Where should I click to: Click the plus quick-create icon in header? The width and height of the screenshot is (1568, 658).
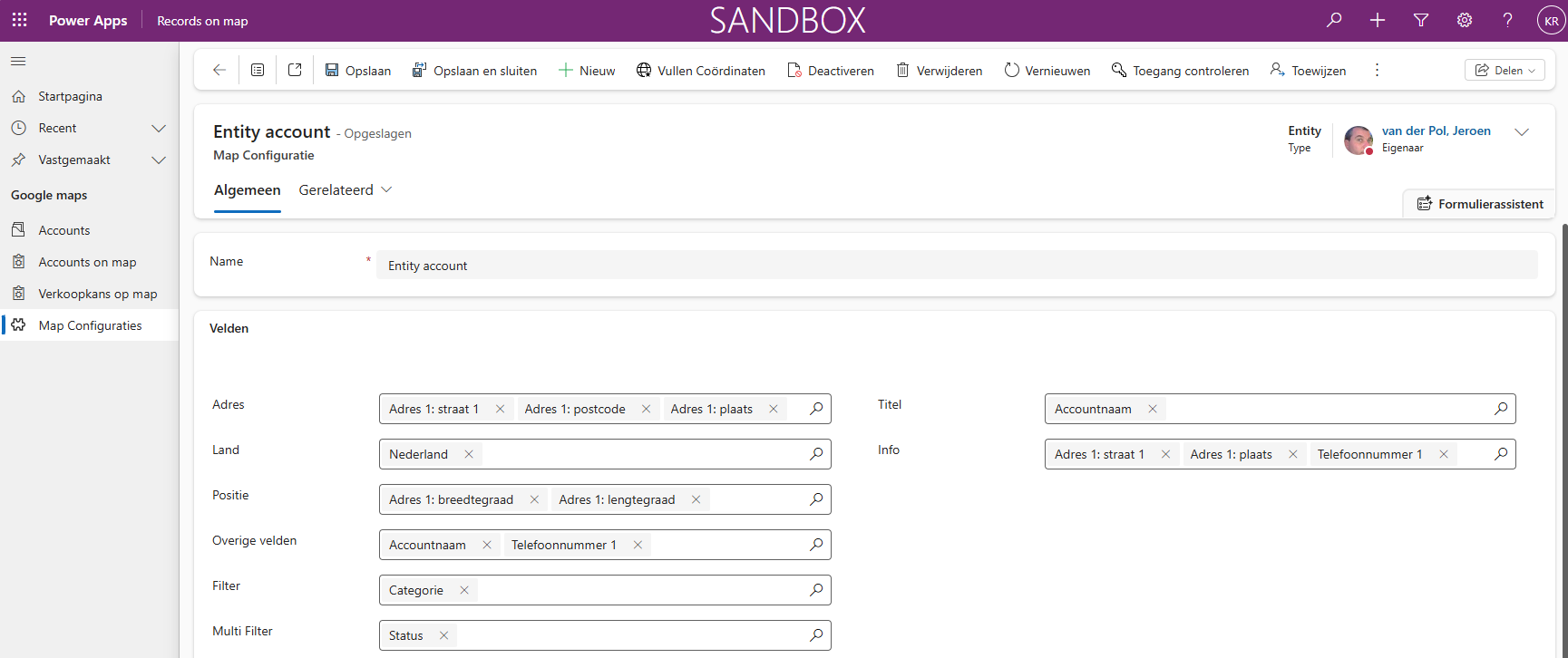pyautogui.click(x=1378, y=20)
